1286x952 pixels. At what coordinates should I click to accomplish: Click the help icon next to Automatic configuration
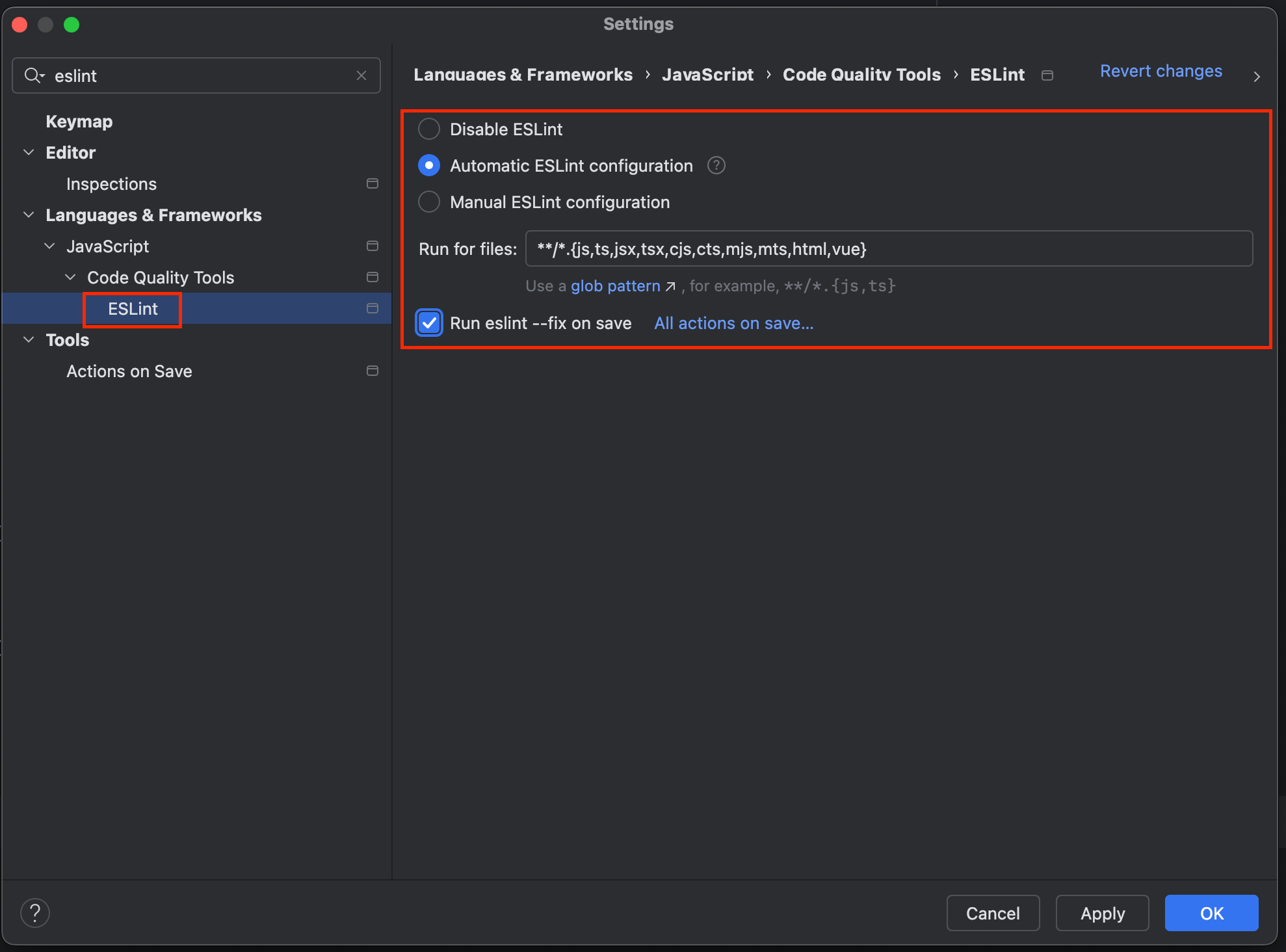[x=716, y=166]
